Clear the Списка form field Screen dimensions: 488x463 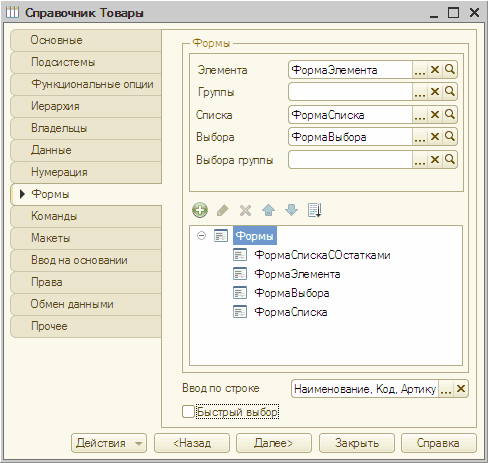pos(435,115)
